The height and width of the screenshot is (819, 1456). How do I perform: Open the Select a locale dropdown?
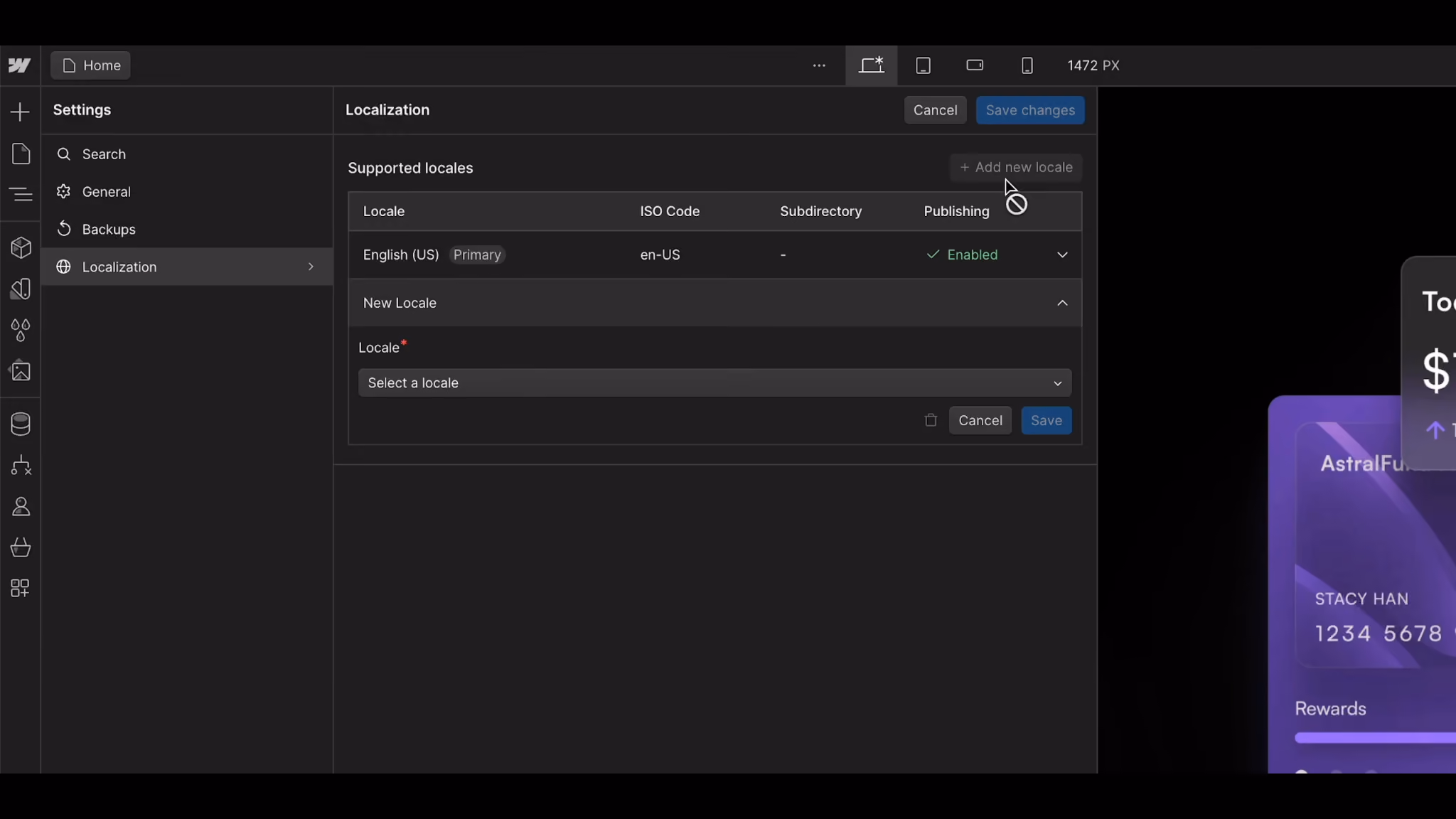click(714, 382)
